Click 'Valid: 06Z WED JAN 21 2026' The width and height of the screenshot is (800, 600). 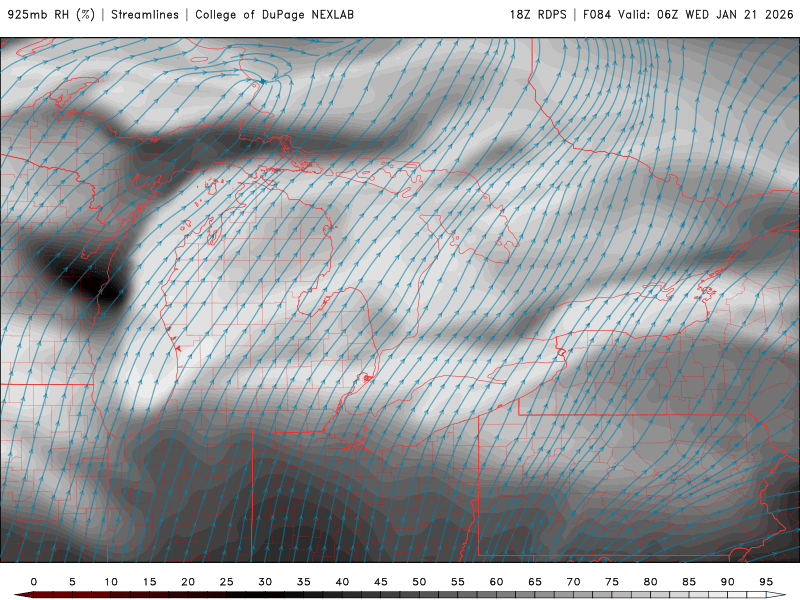click(x=706, y=15)
